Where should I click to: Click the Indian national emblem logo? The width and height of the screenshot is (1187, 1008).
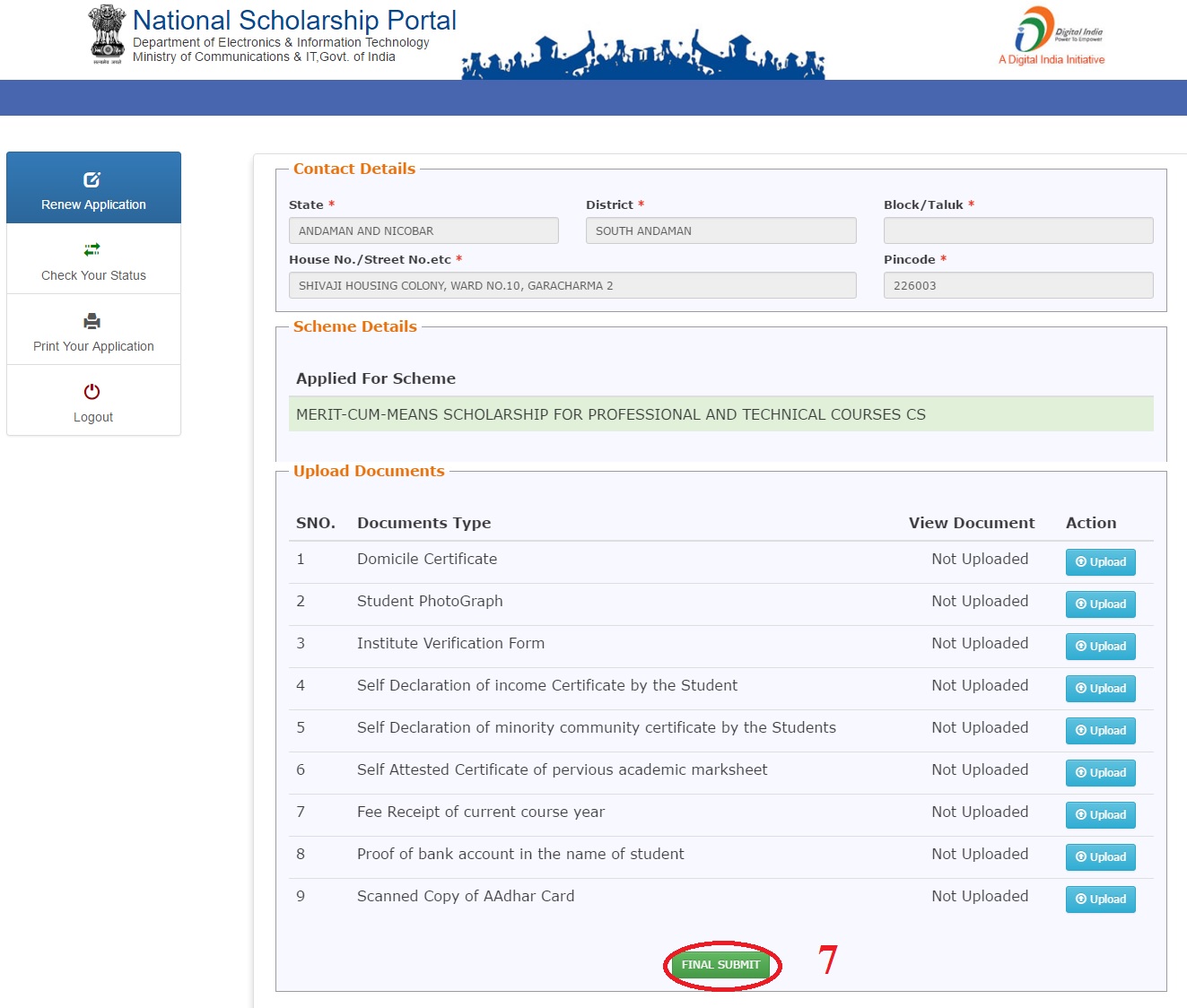(x=108, y=34)
